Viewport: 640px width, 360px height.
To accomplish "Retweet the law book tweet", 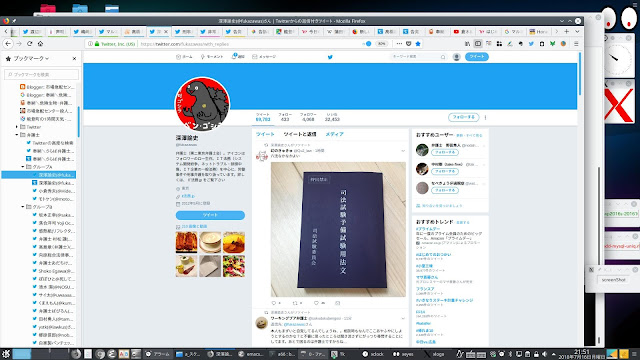I will (x=295, y=303).
